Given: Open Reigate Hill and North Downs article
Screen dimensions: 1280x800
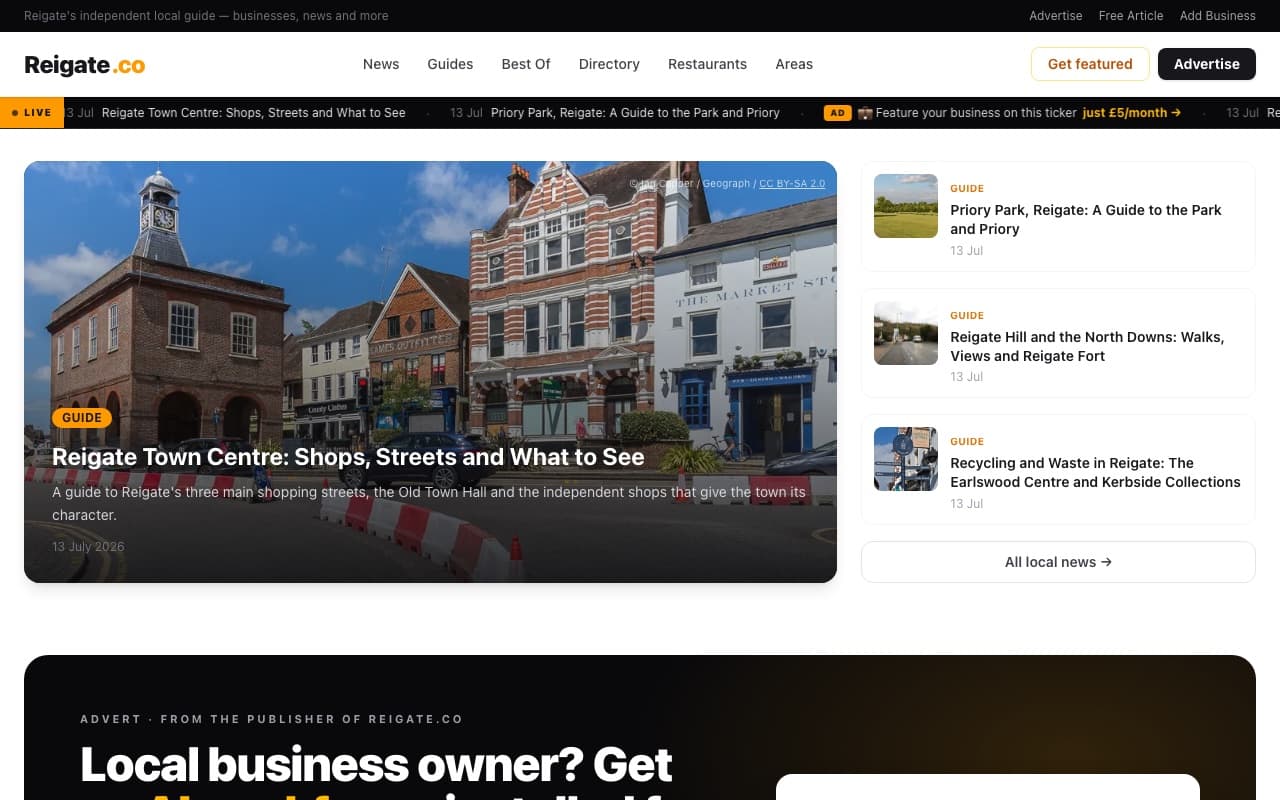Looking at the screenshot, I should point(1087,346).
